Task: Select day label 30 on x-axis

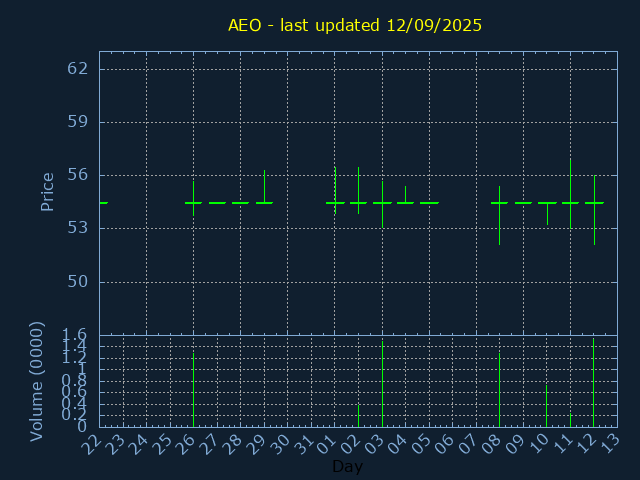Action: [x=280, y=444]
